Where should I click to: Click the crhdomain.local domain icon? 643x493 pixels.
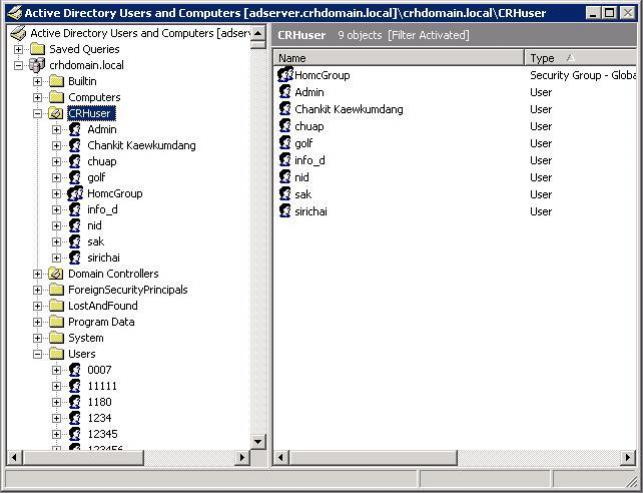click(37, 65)
